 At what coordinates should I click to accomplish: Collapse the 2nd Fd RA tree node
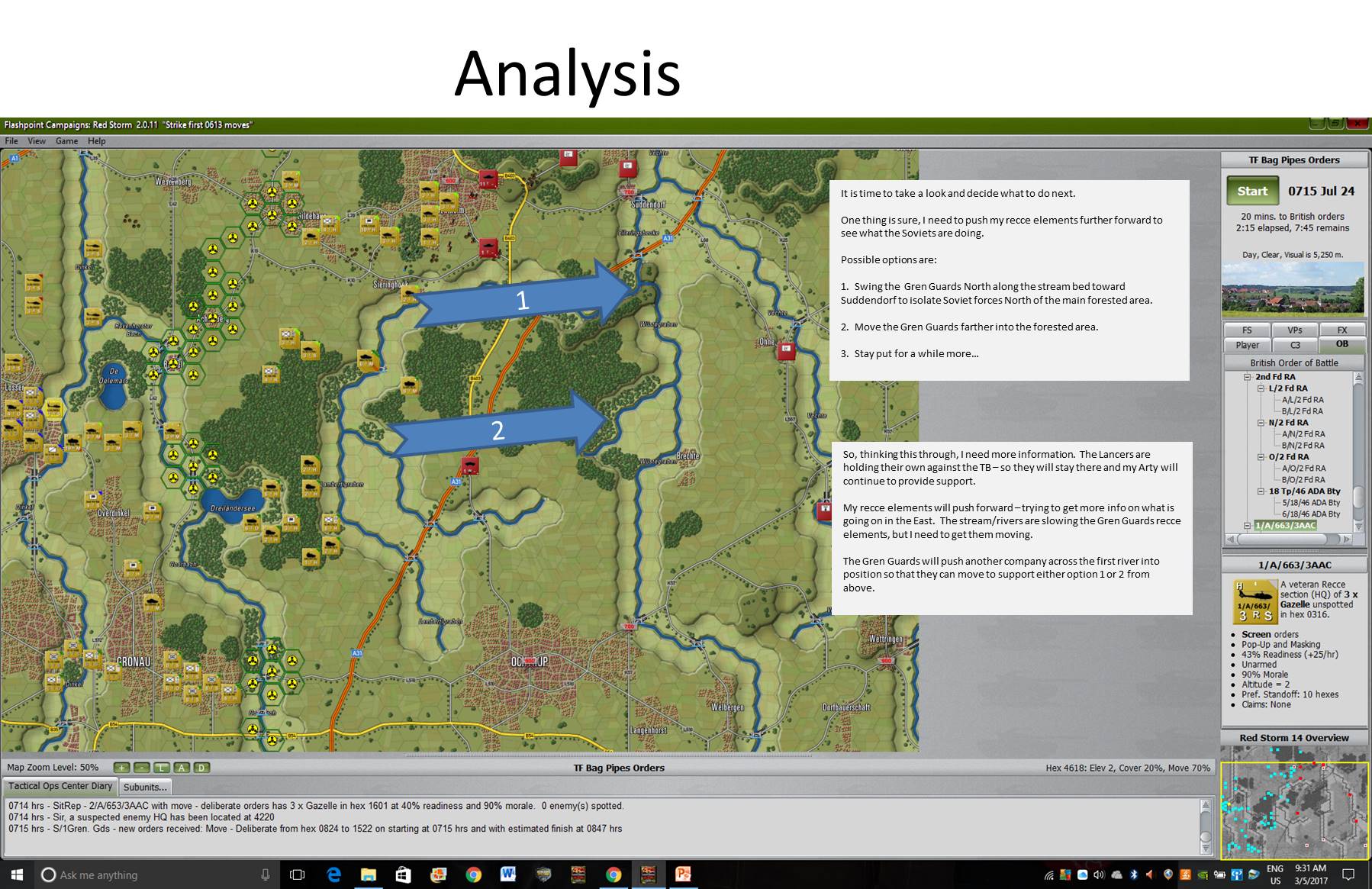[x=1247, y=377]
